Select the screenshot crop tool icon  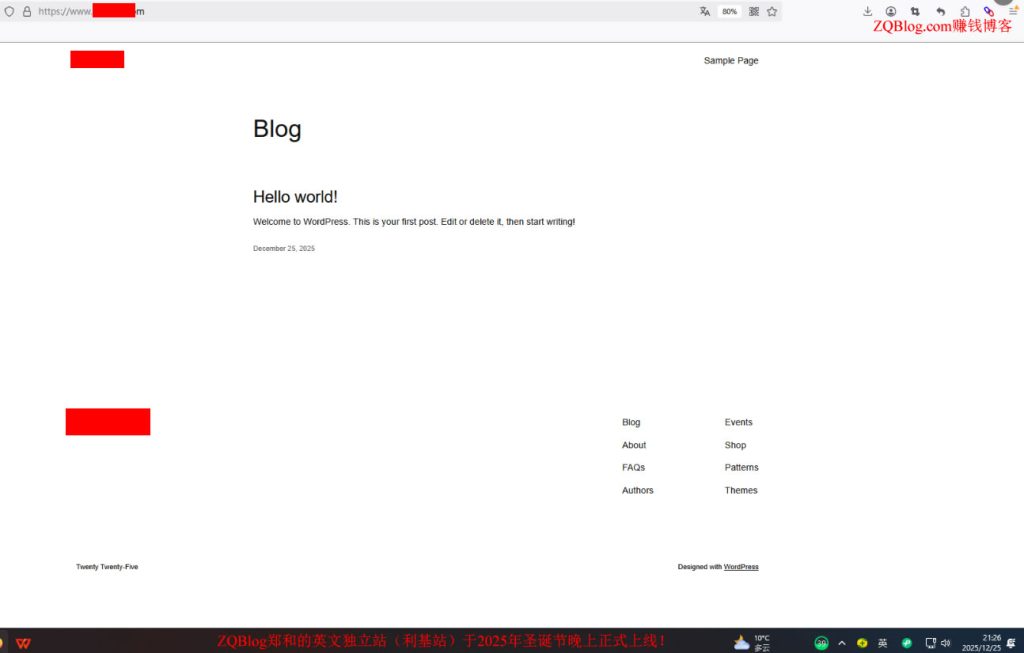(915, 11)
